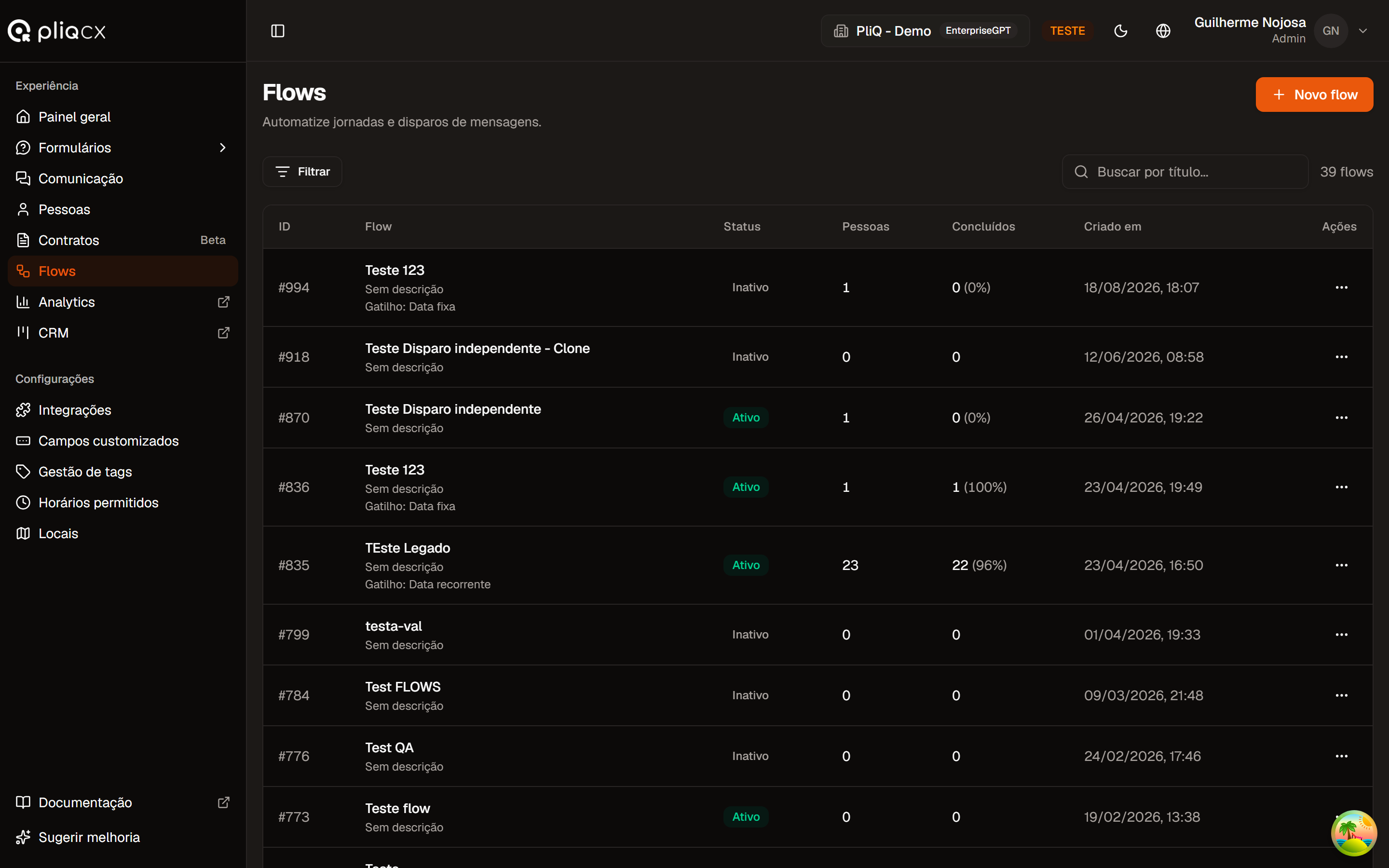1389x868 pixels.
Task: Open the TEste Legado flow
Action: point(408,548)
